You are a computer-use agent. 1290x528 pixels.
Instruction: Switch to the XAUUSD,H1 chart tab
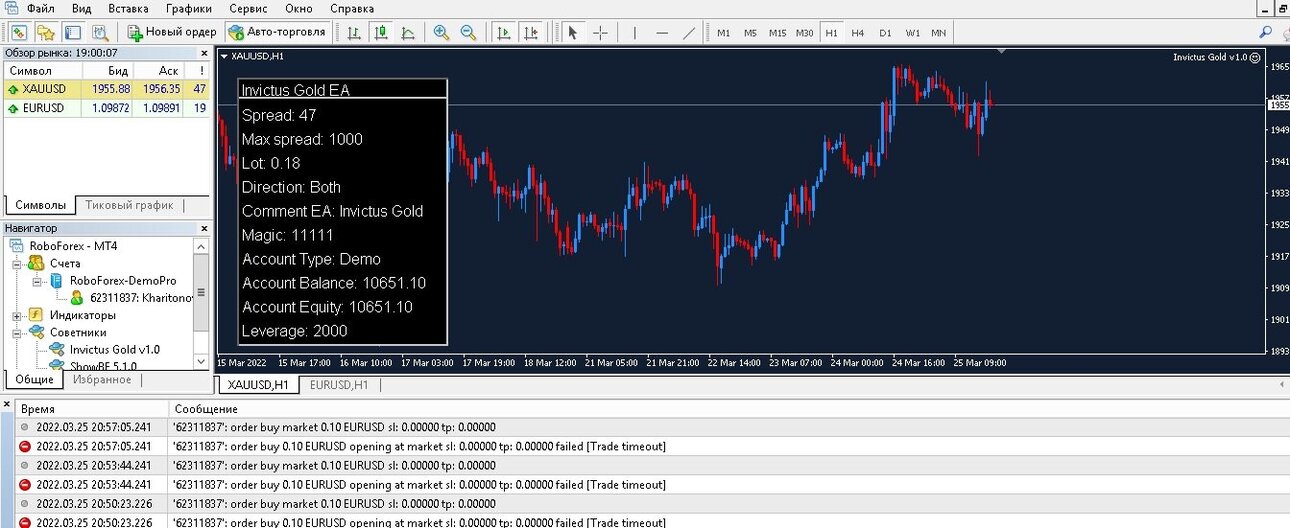coord(258,385)
